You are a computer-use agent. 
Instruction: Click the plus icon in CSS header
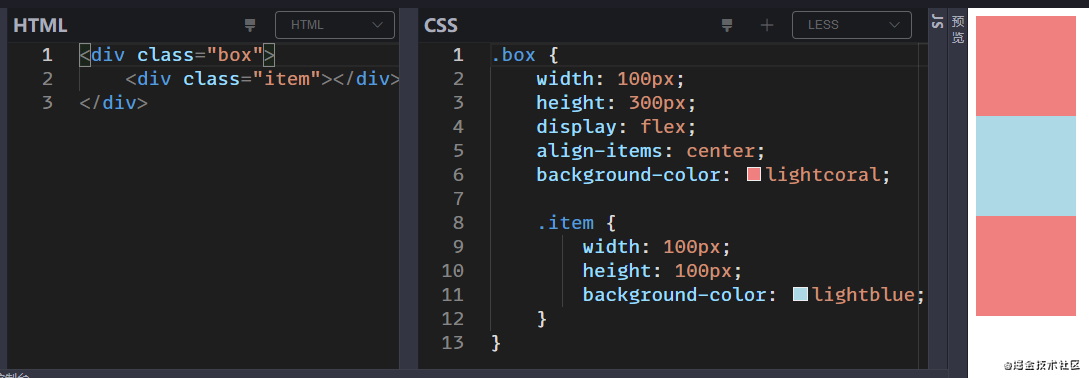click(767, 26)
